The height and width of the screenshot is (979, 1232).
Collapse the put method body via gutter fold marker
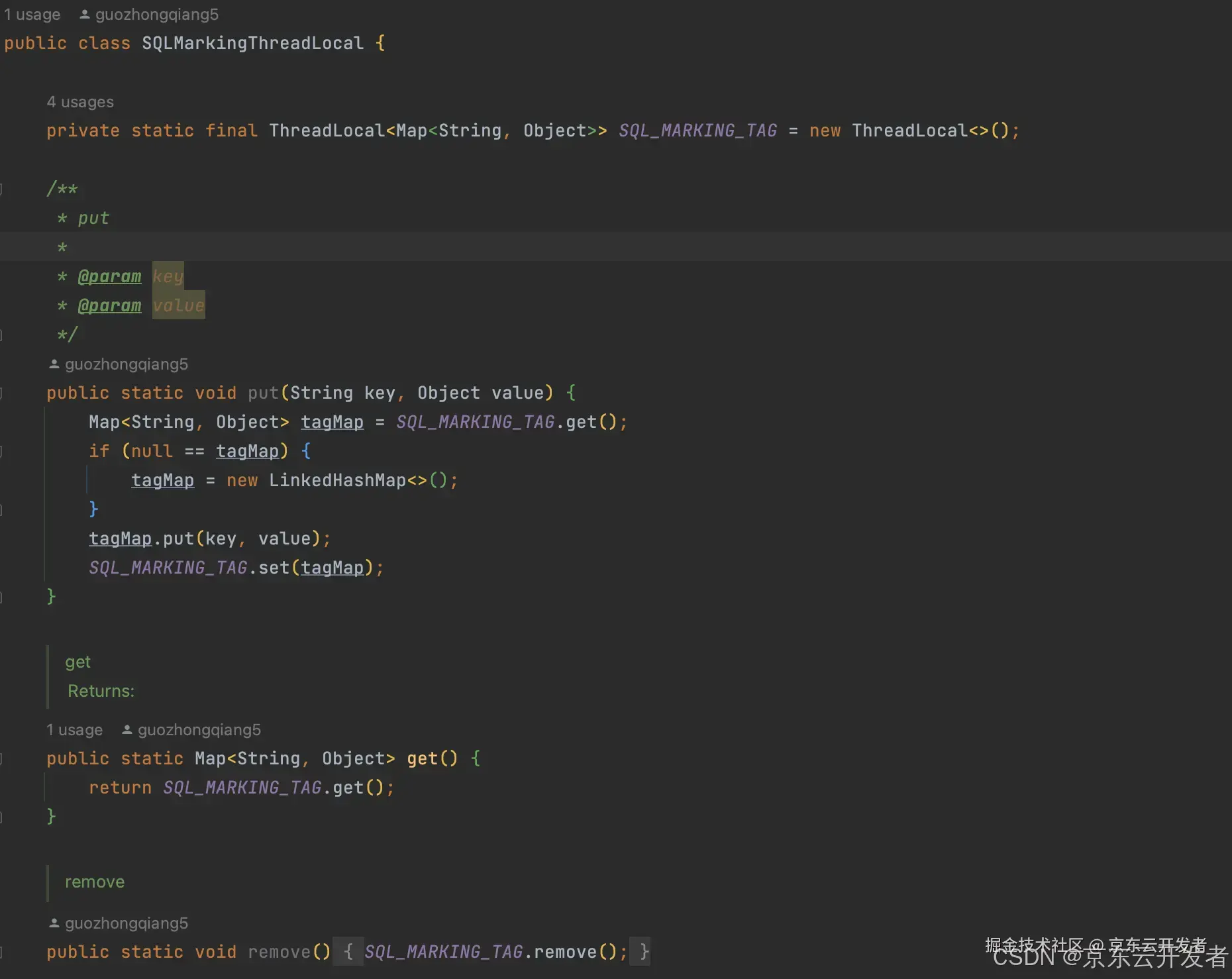[1, 393]
